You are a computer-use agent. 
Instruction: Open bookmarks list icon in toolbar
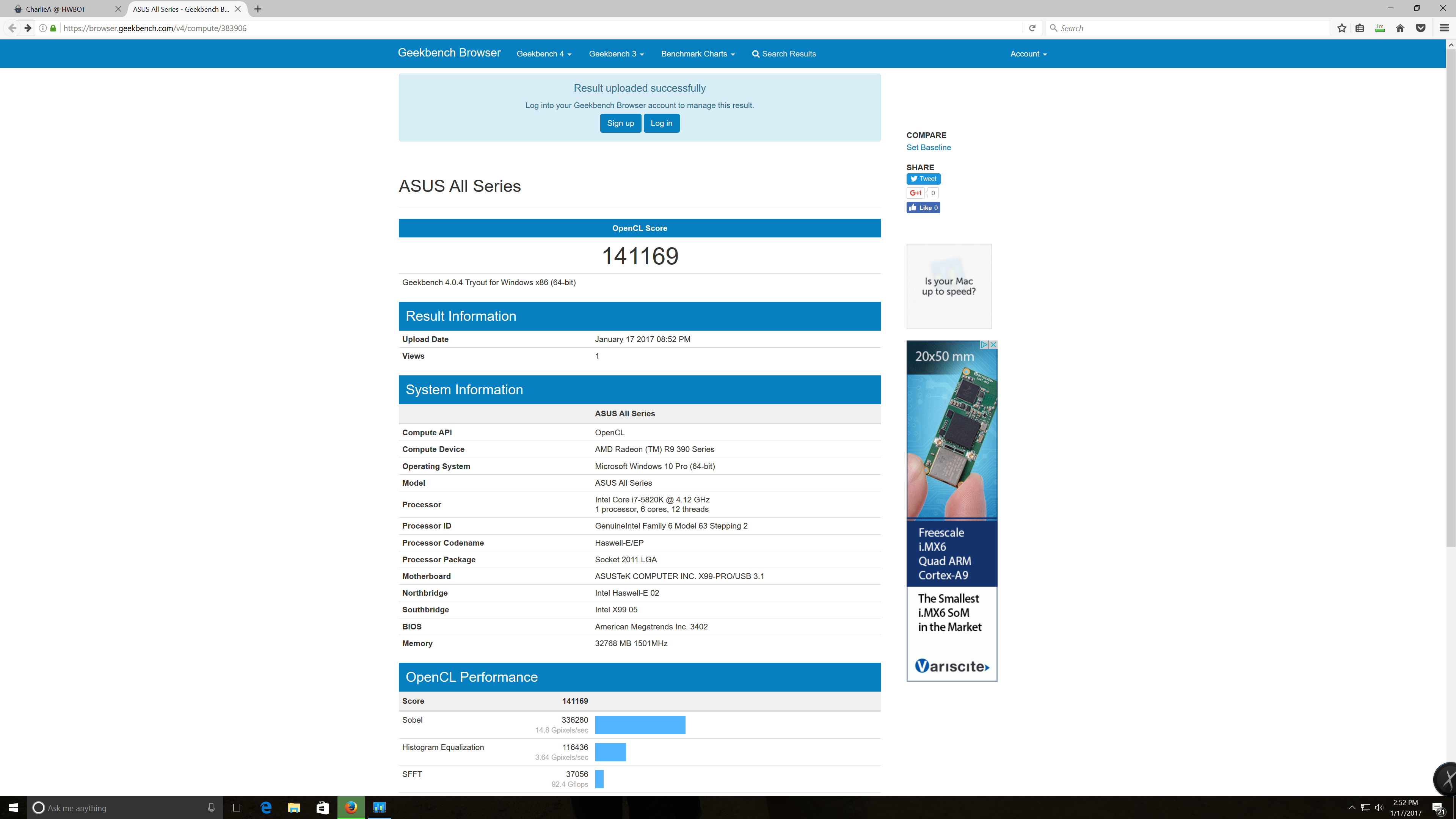point(1360,28)
